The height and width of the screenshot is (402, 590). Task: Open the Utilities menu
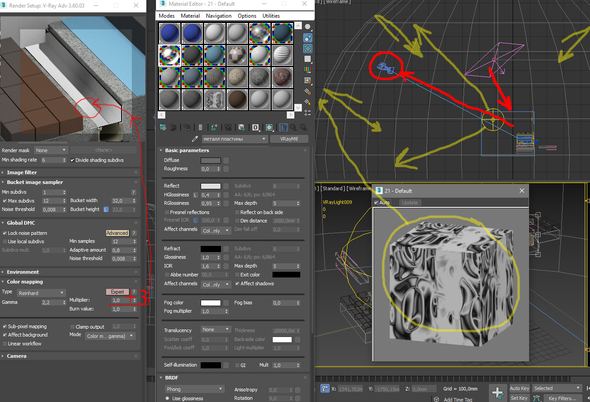(271, 16)
